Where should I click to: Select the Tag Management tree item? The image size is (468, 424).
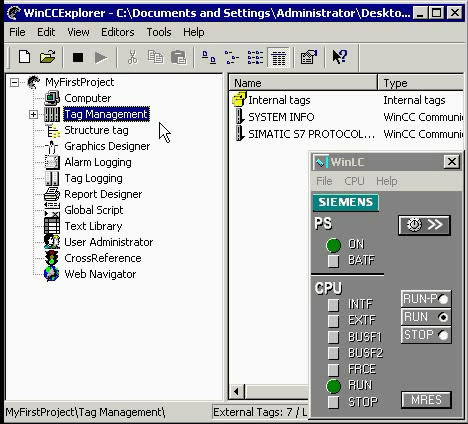tap(106, 114)
